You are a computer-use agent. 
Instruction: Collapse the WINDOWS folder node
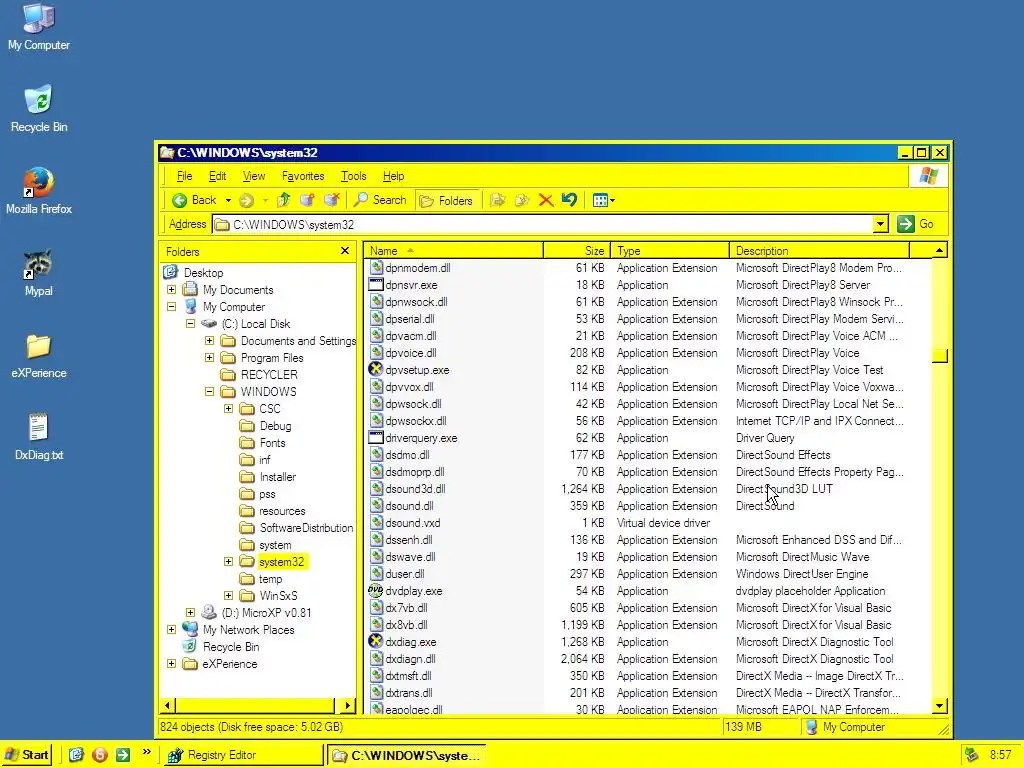pos(209,391)
